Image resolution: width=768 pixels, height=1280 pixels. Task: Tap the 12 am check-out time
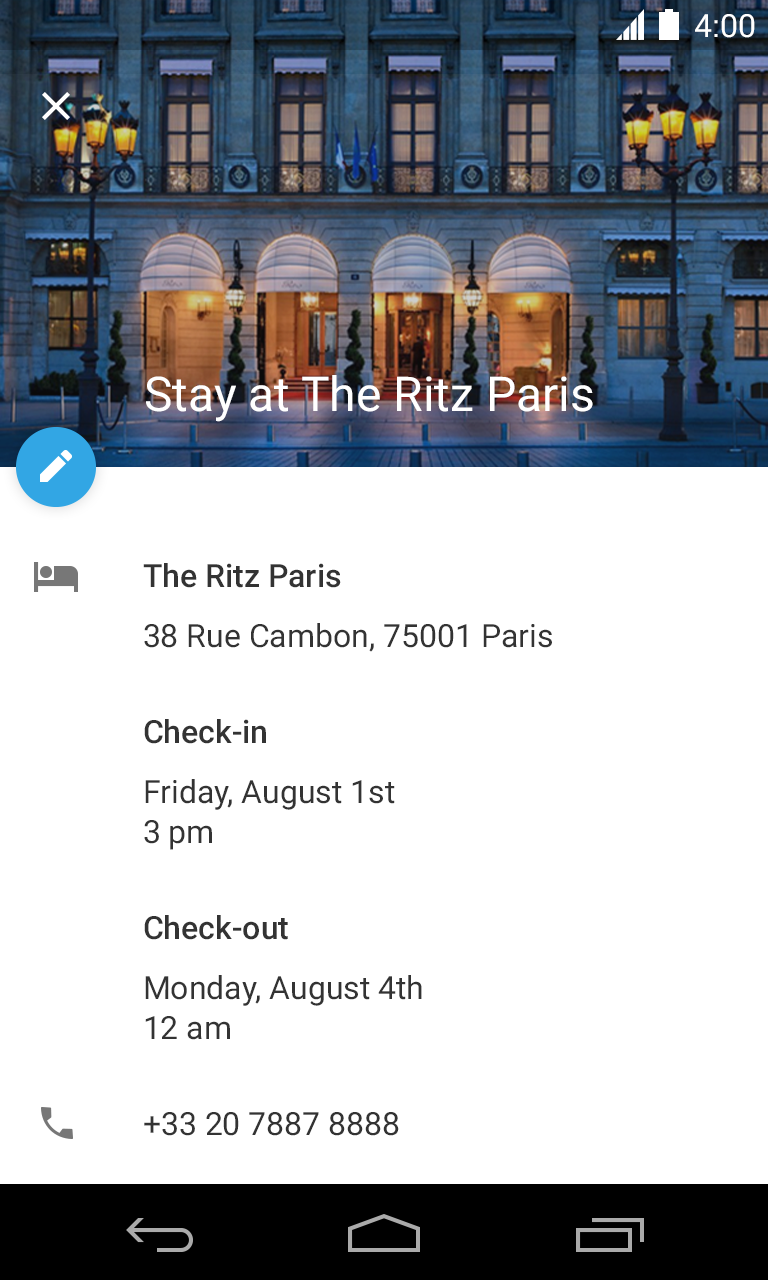click(188, 1028)
